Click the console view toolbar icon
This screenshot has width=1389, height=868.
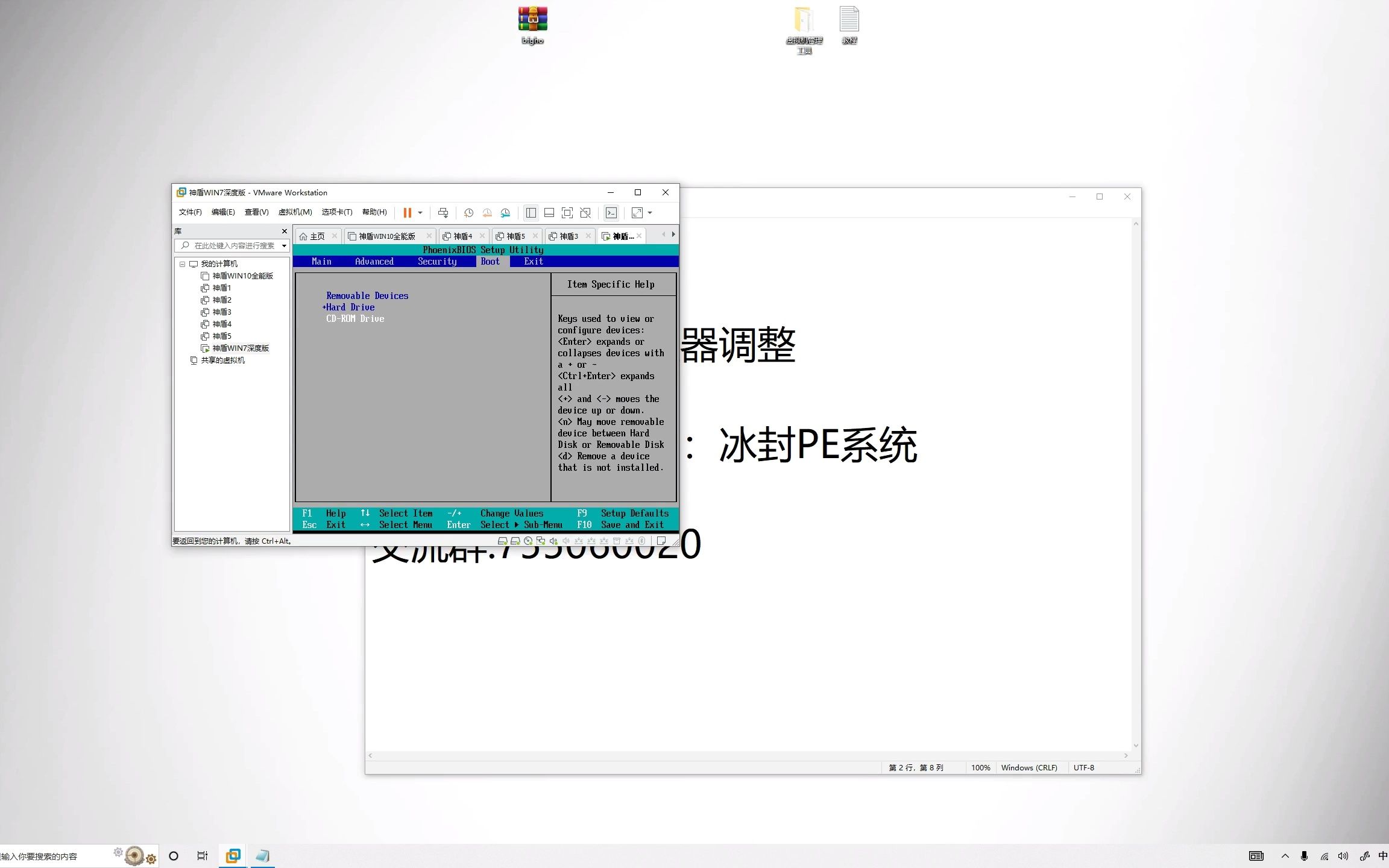611,213
